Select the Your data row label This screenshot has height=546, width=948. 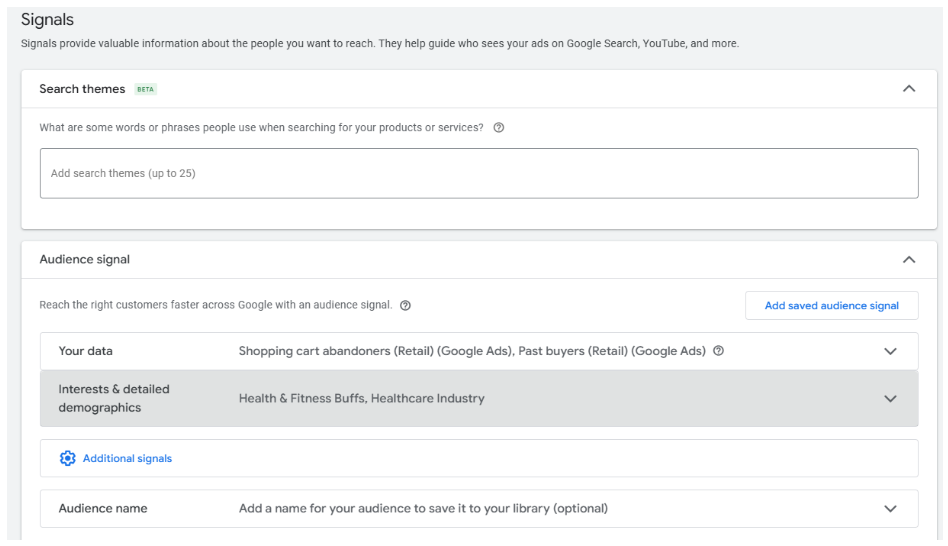(85, 351)
